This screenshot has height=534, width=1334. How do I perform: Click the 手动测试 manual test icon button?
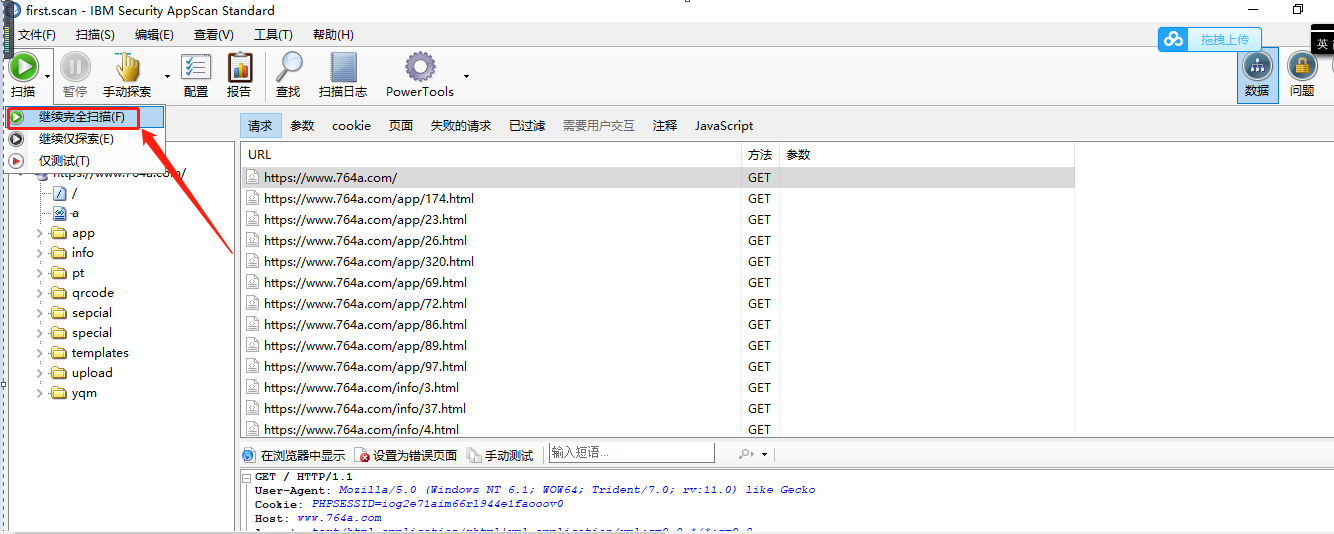tap(500, 455)
